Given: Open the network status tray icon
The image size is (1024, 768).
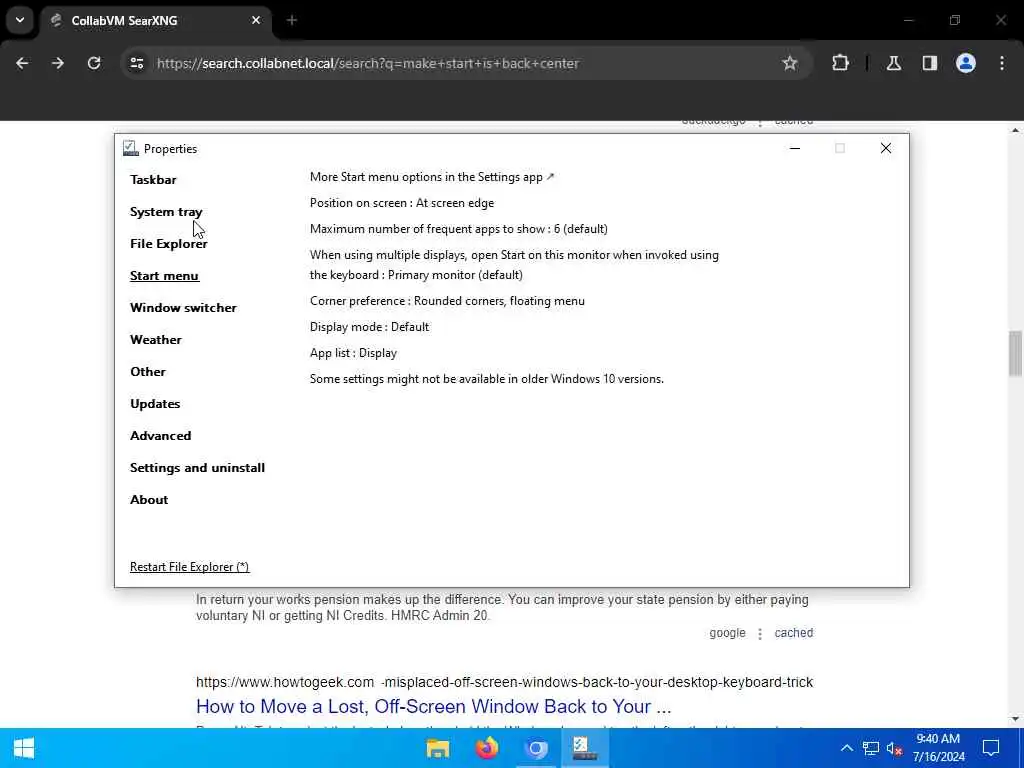Looking at the screenshot, I should (871, 748).
